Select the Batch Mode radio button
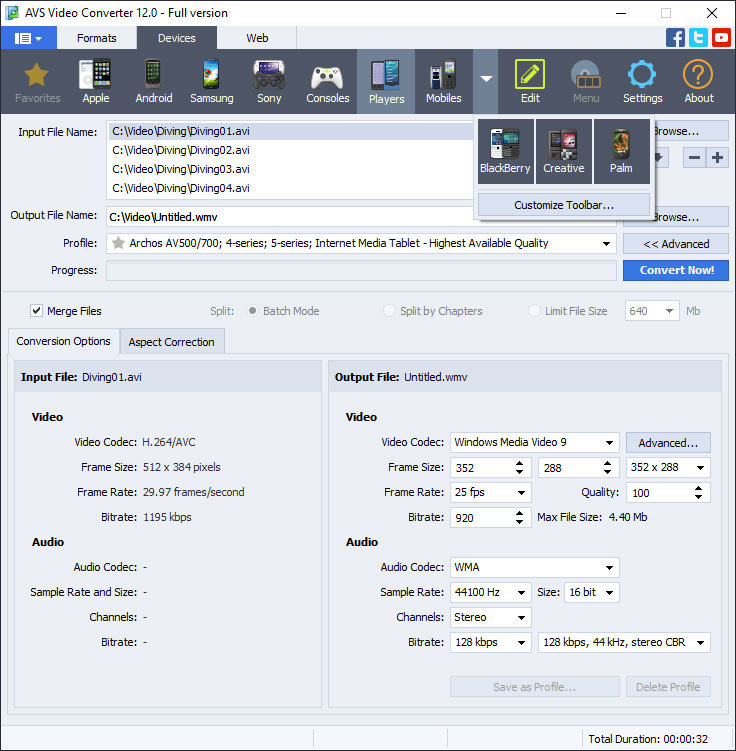The image size is (736, 751). click(252, 311)
